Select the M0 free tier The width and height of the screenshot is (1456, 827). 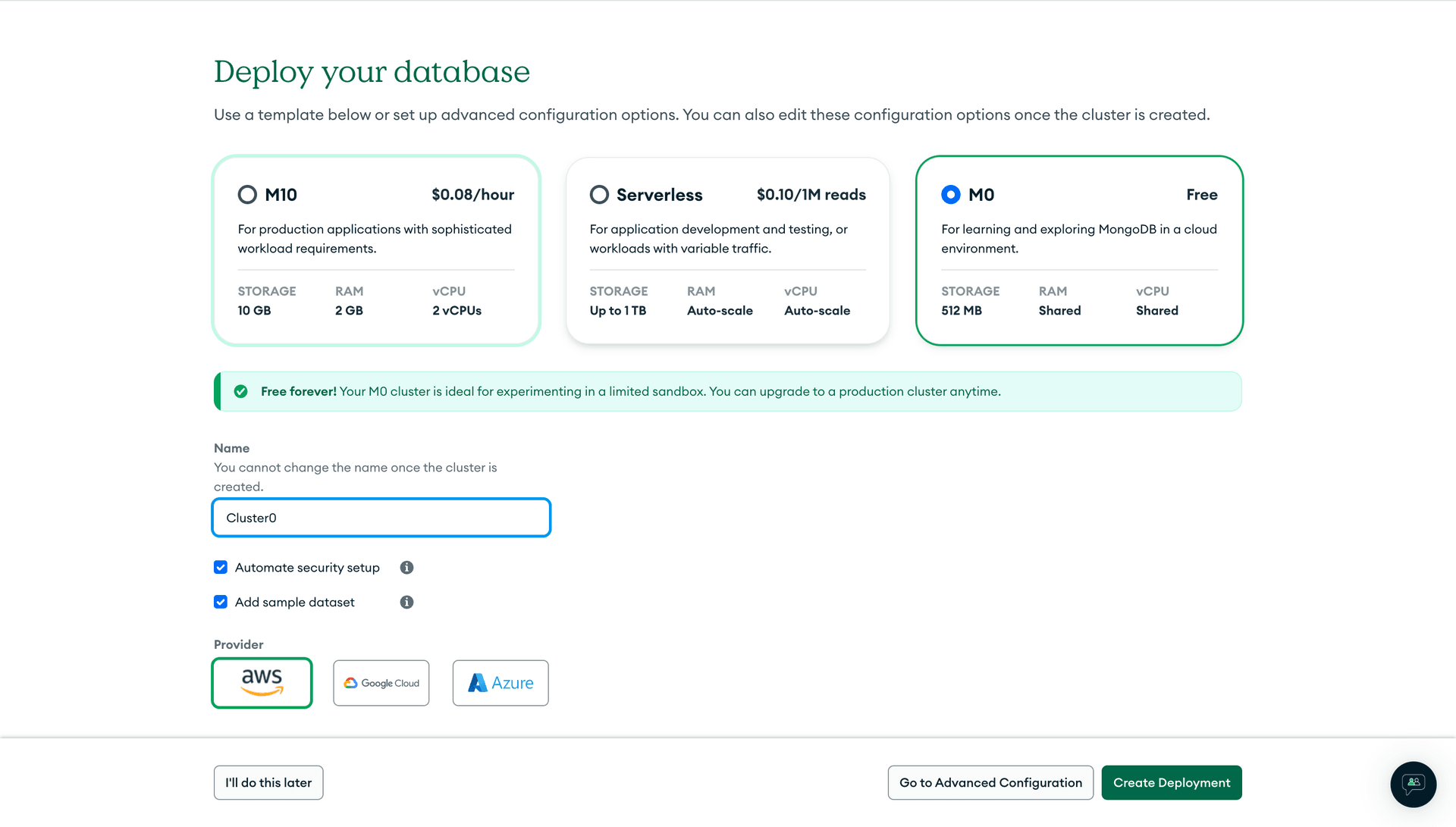(x=950, y=194)
